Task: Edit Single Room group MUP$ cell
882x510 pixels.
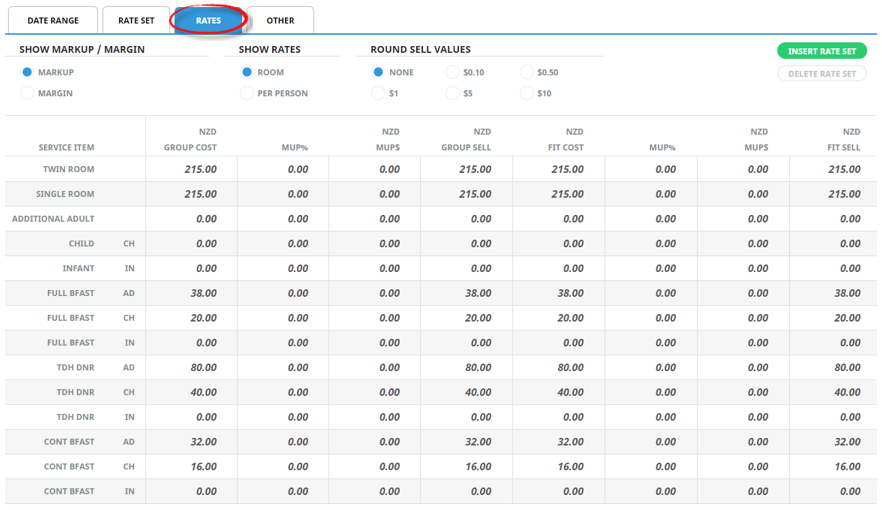Action: pyautogui.click(x=375, y=194)
